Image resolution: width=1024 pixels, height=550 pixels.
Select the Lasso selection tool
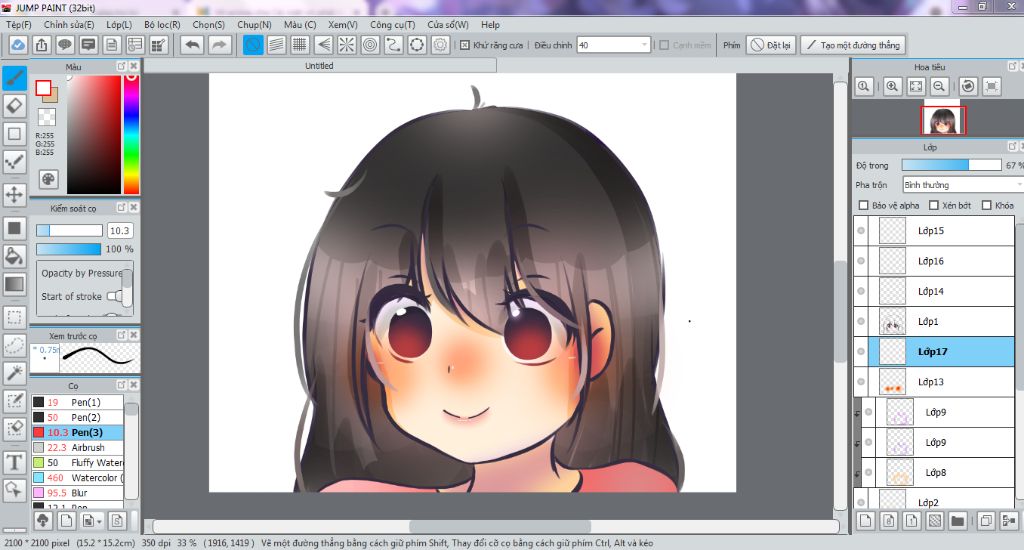tap(14, 346)
